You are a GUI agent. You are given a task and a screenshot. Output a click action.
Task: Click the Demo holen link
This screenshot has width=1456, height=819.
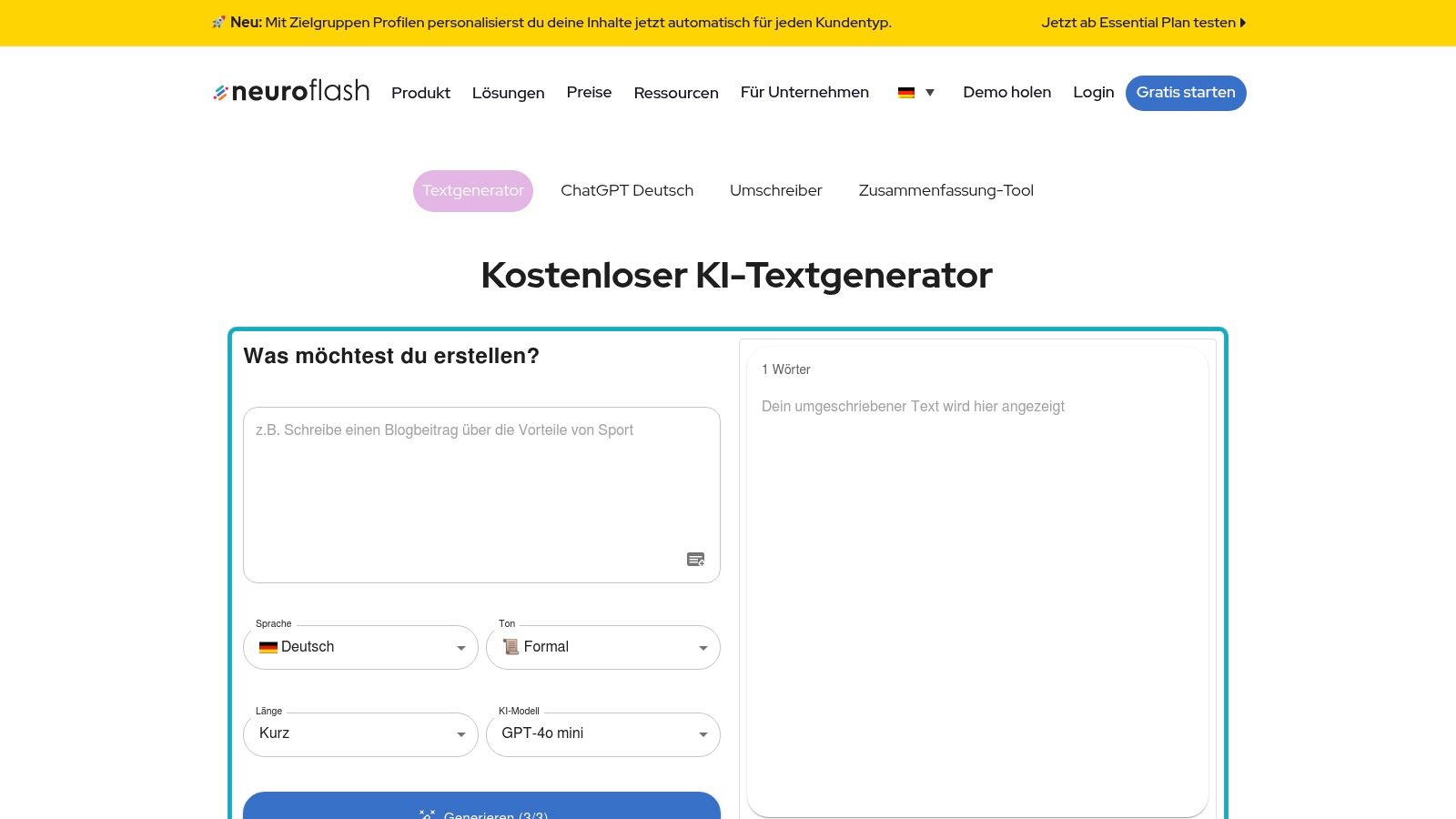pos(1006,92)
